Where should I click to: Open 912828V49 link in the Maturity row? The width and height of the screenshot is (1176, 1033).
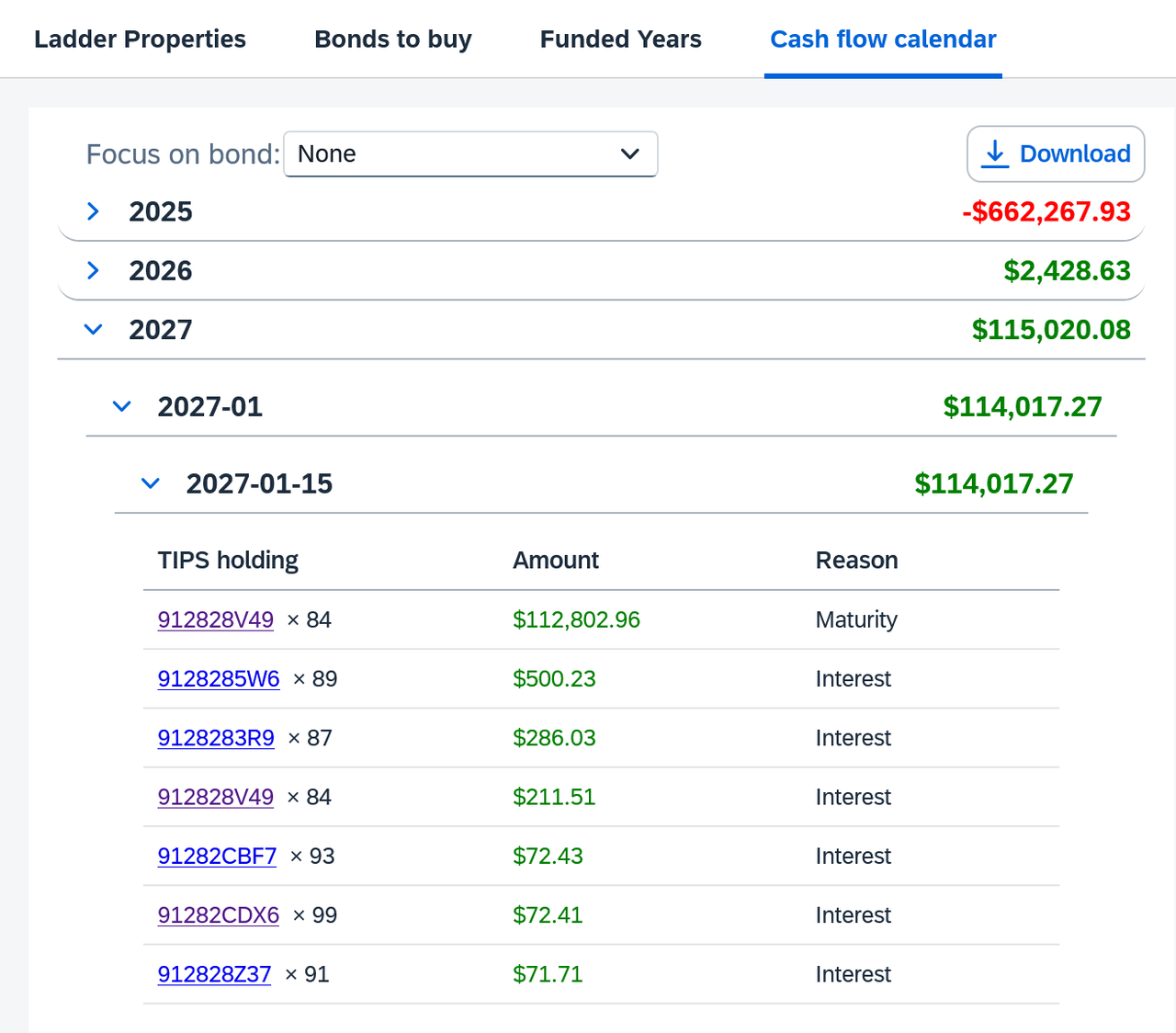pos(216,620)
